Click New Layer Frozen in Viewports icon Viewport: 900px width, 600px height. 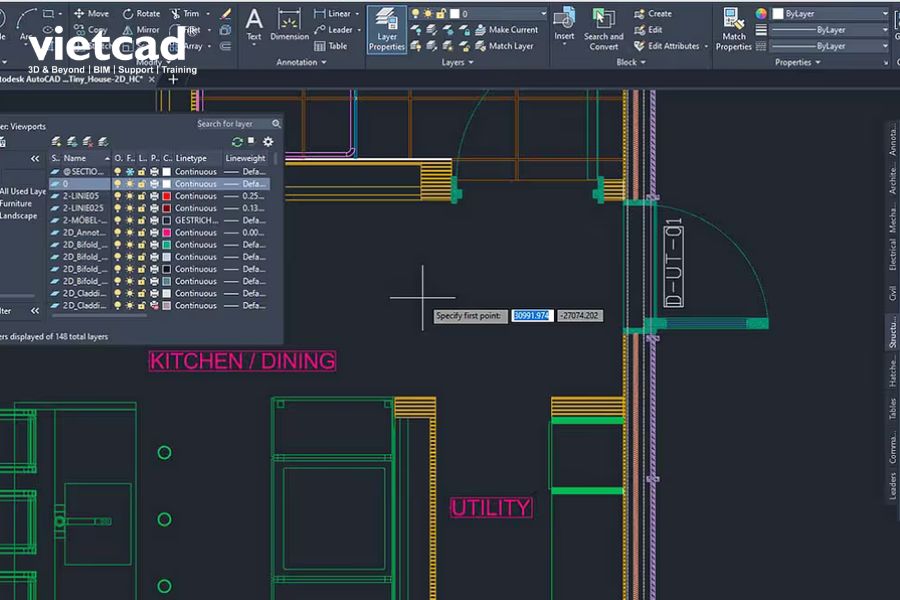point(72,141)
